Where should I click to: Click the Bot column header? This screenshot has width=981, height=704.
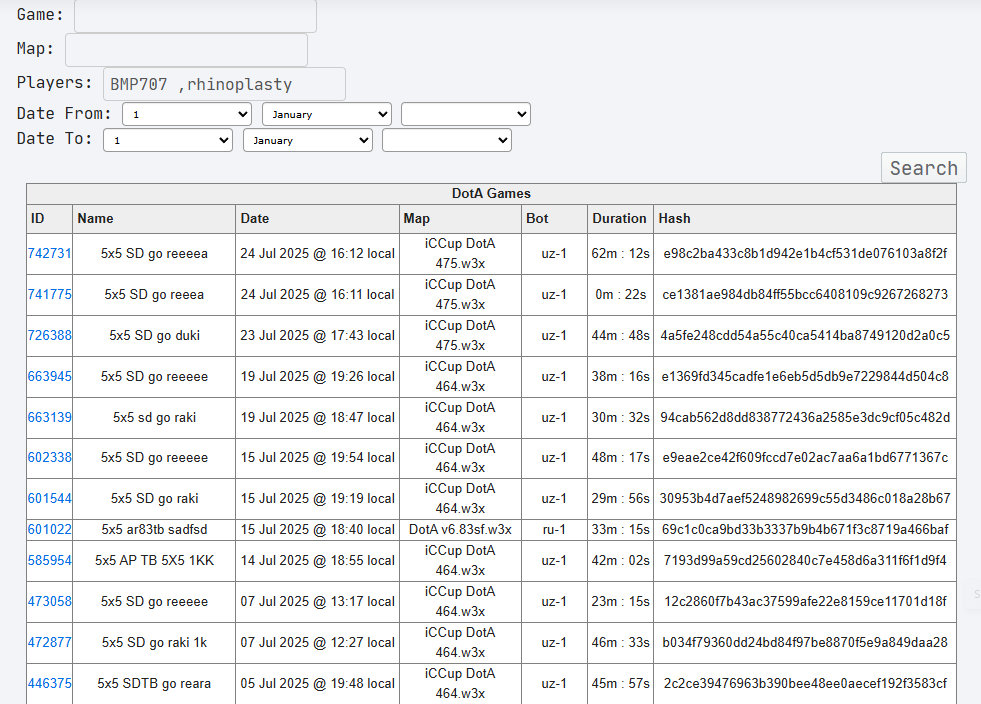coord(554,218)
